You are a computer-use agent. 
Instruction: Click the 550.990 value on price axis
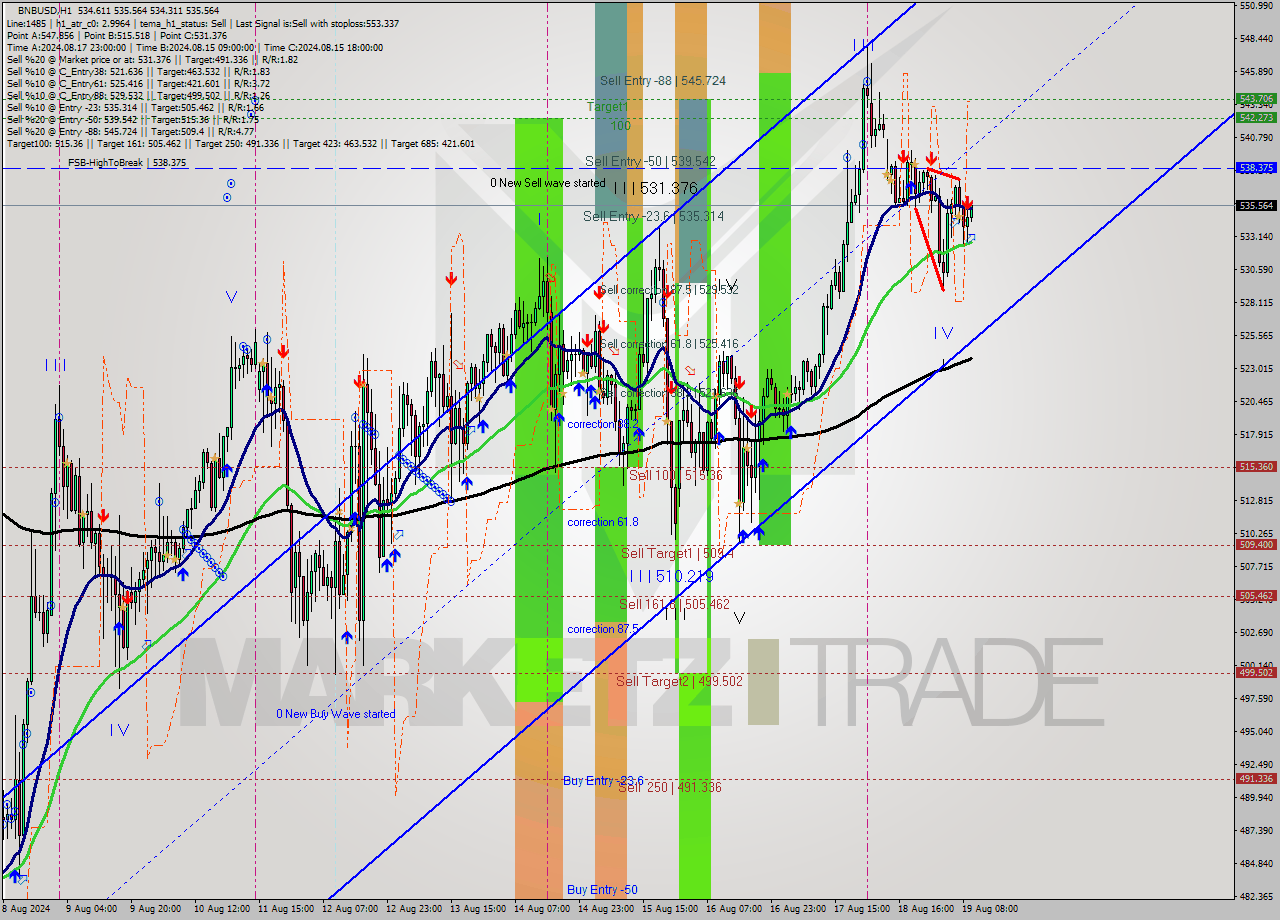tap(1256, 6)
